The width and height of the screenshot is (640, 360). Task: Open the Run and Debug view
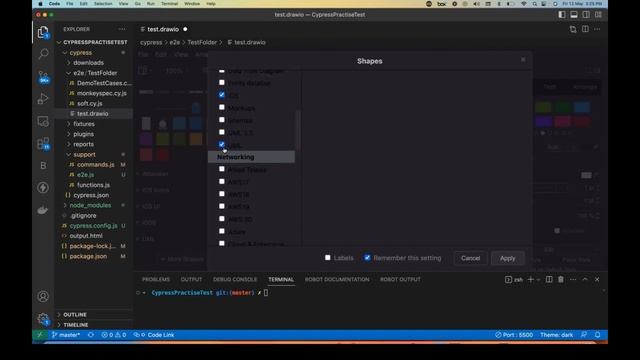43,99
